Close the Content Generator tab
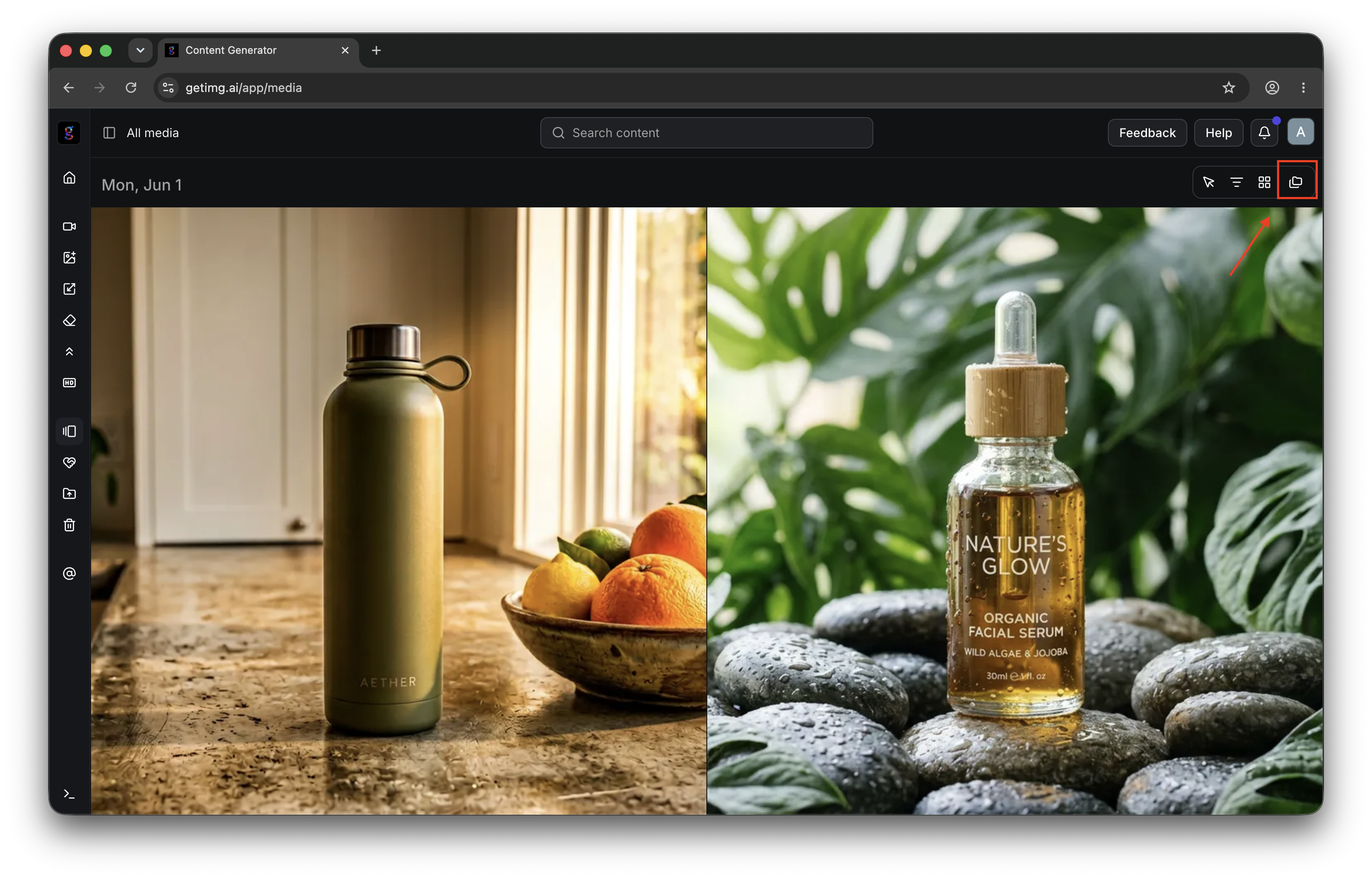 click(345, 50)
